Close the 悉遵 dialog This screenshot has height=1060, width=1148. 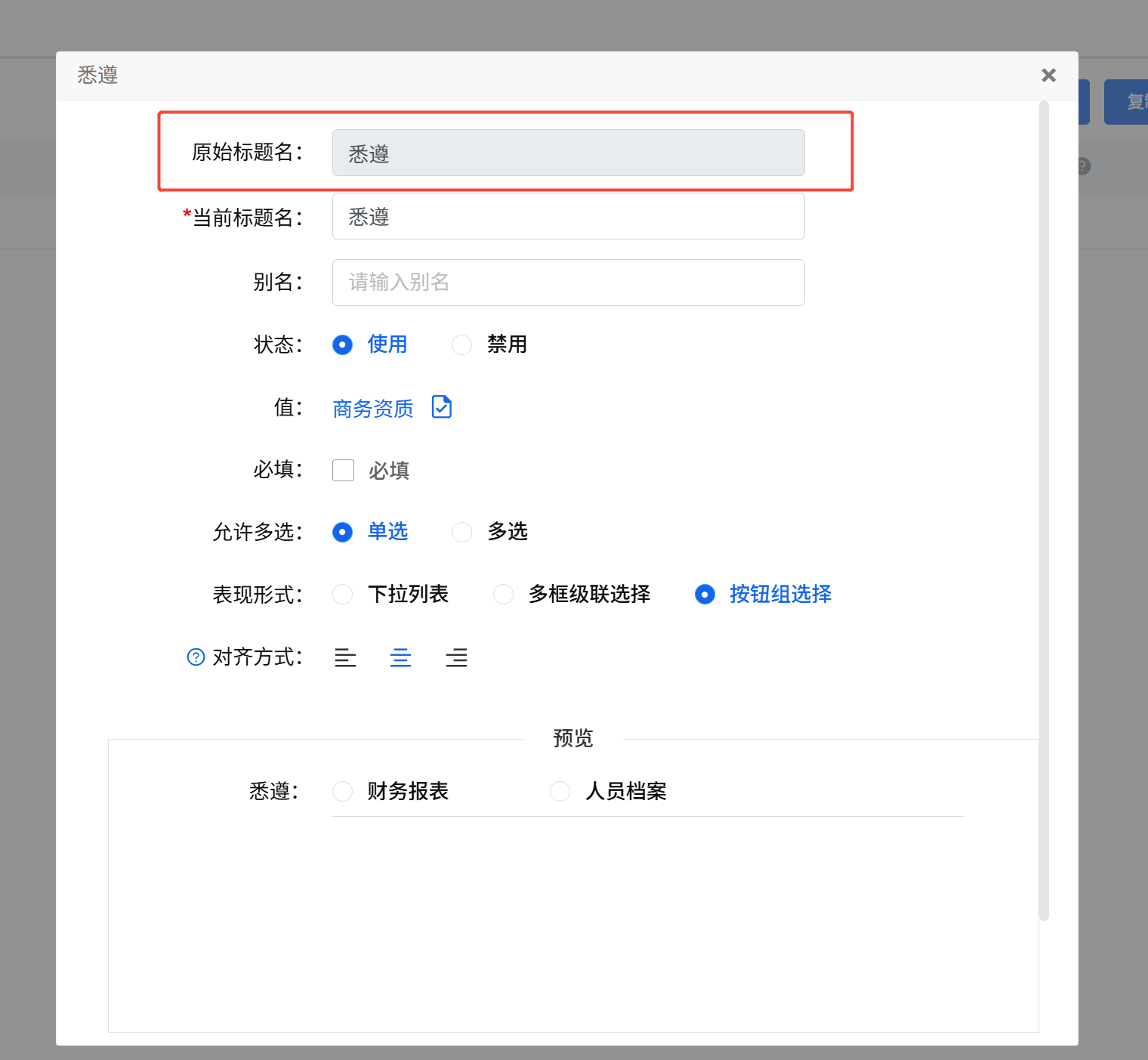coord(1048,75)
